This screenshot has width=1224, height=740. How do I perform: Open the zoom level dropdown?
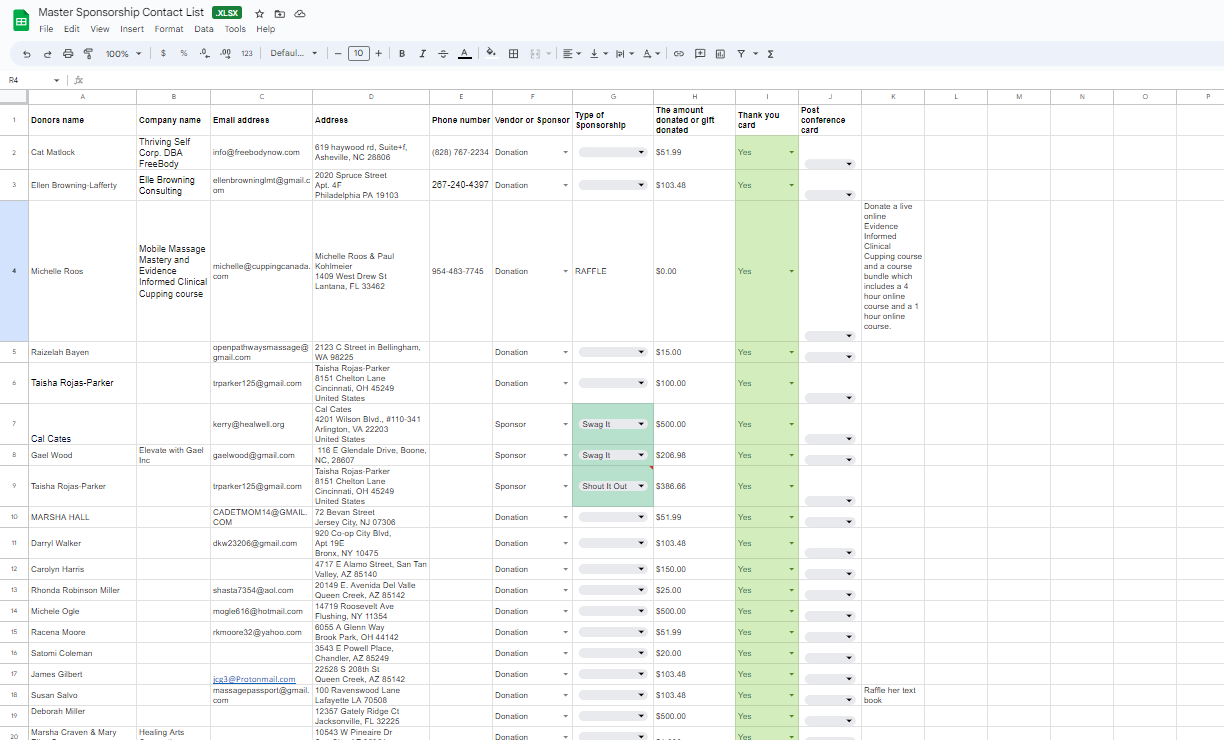coord(123,54)
